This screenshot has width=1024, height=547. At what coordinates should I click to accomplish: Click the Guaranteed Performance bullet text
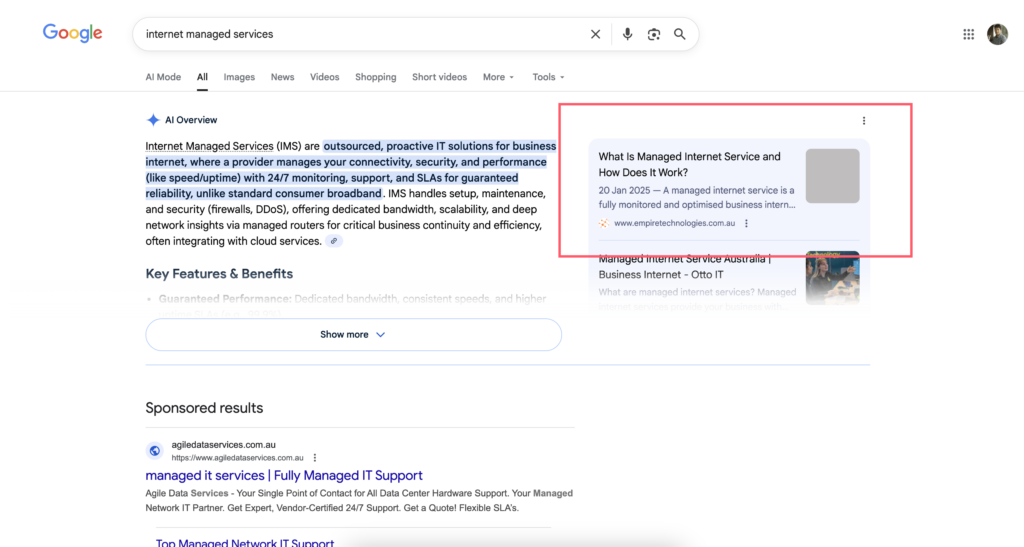352,299
